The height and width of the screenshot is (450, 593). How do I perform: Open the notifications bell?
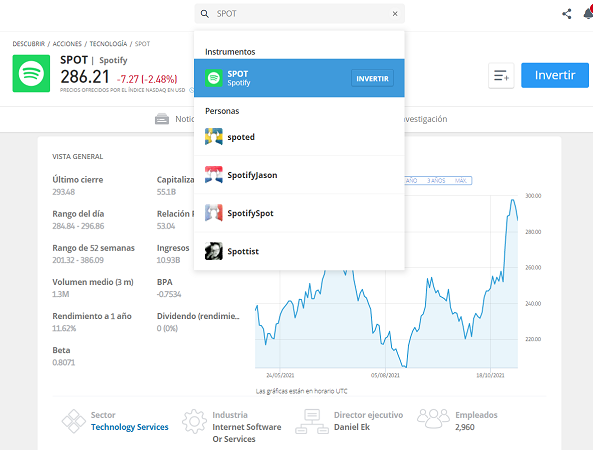(x=588, y=14)
